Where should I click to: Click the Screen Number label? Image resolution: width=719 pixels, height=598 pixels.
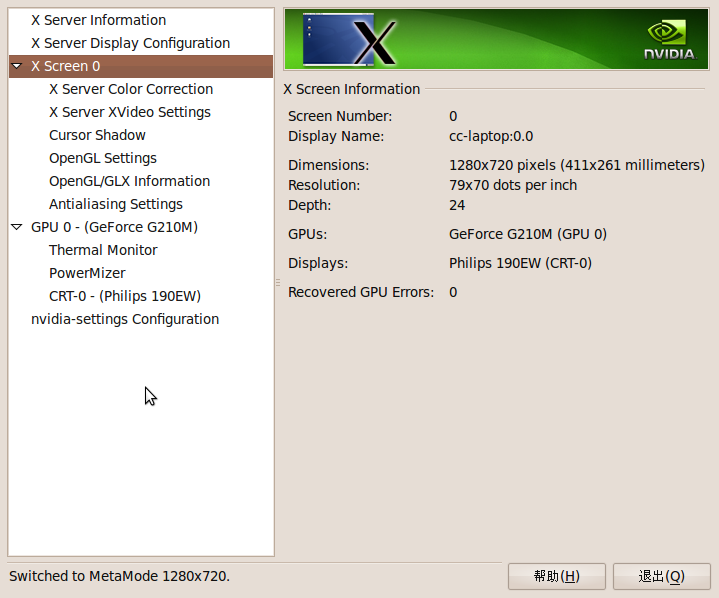point(340,116)
